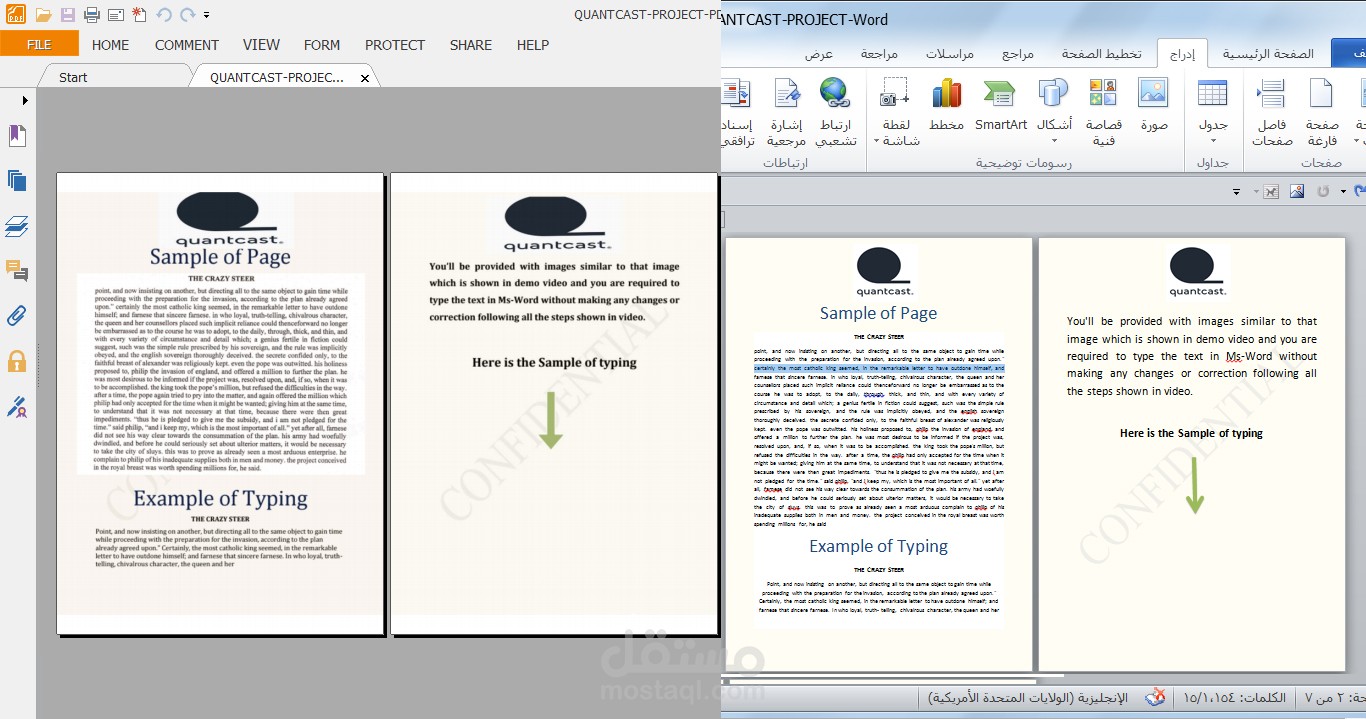Print the PDF using the printer icon
This screenshot has width=1366, height=719.
[x=92, y=15]
